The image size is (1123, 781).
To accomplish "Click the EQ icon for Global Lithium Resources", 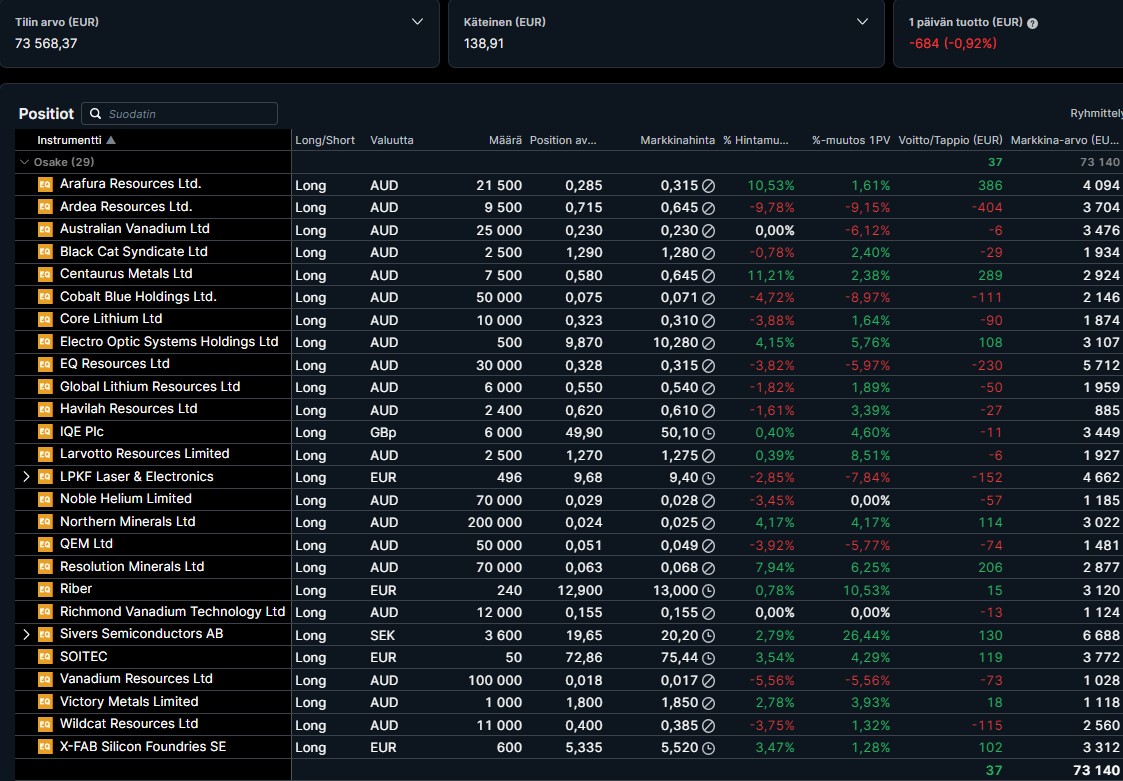I will click(x=45, y=387).
